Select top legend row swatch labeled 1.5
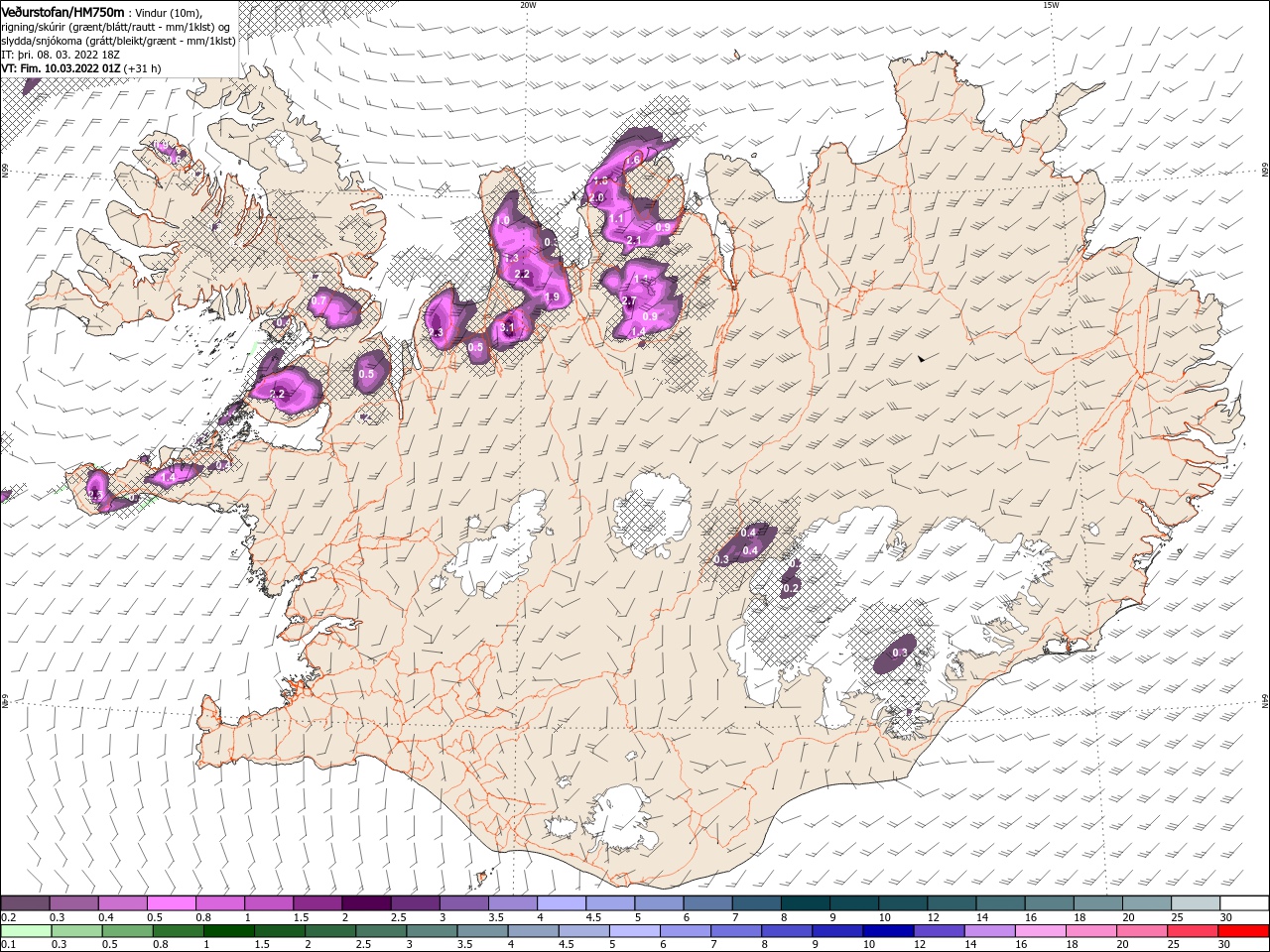Image resolution: width=1270 pixels, height=952 pixels. pyautogui.click(x=317, y=903)
